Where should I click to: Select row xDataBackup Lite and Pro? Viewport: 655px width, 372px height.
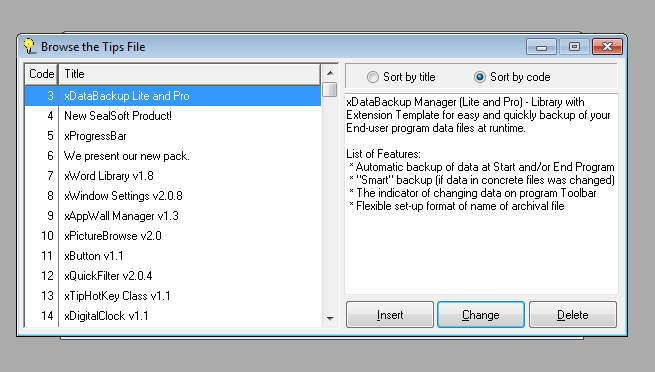tap(173, 96)
